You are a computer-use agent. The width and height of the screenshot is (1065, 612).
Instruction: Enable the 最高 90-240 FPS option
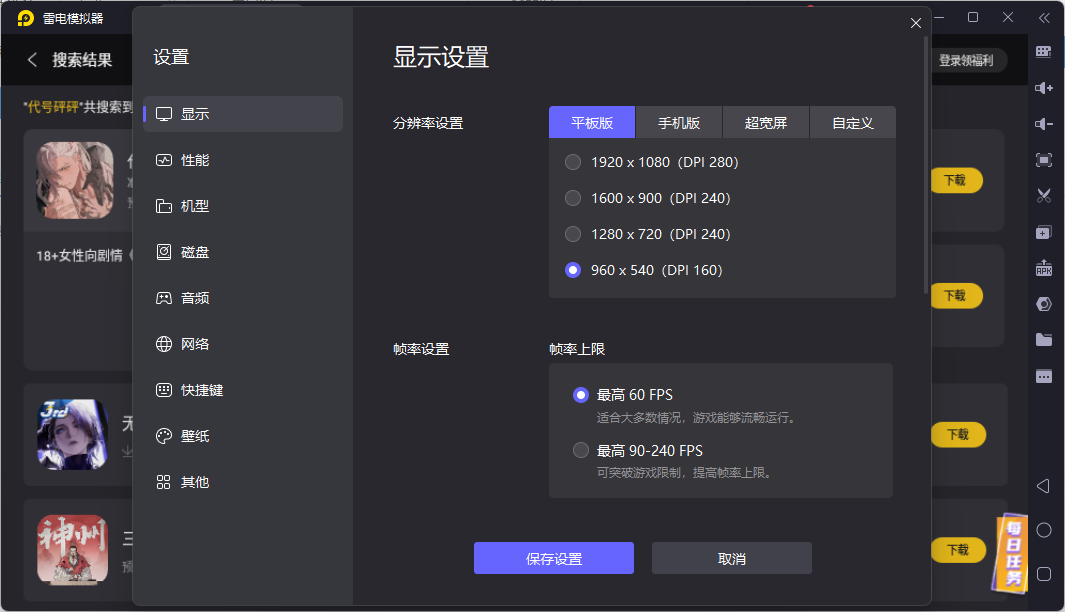[x=581, y=451]
